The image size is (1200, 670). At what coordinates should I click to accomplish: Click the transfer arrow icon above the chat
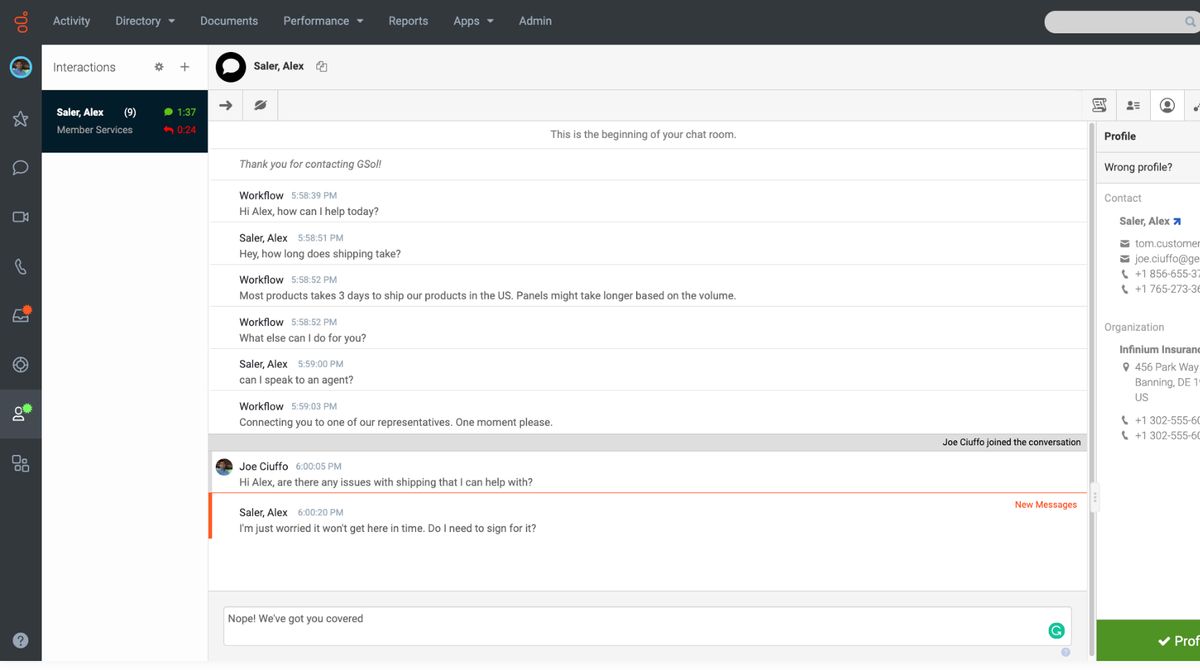click(226, 105)
